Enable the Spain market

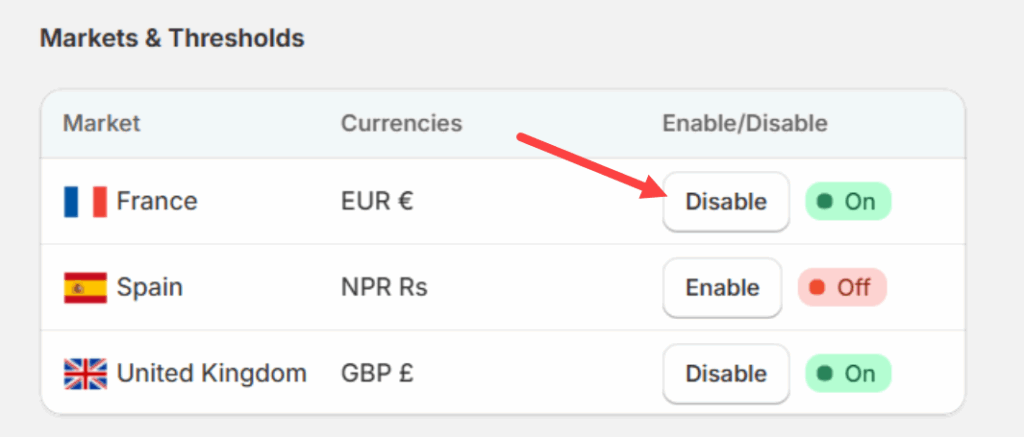(x=722, y=288)
